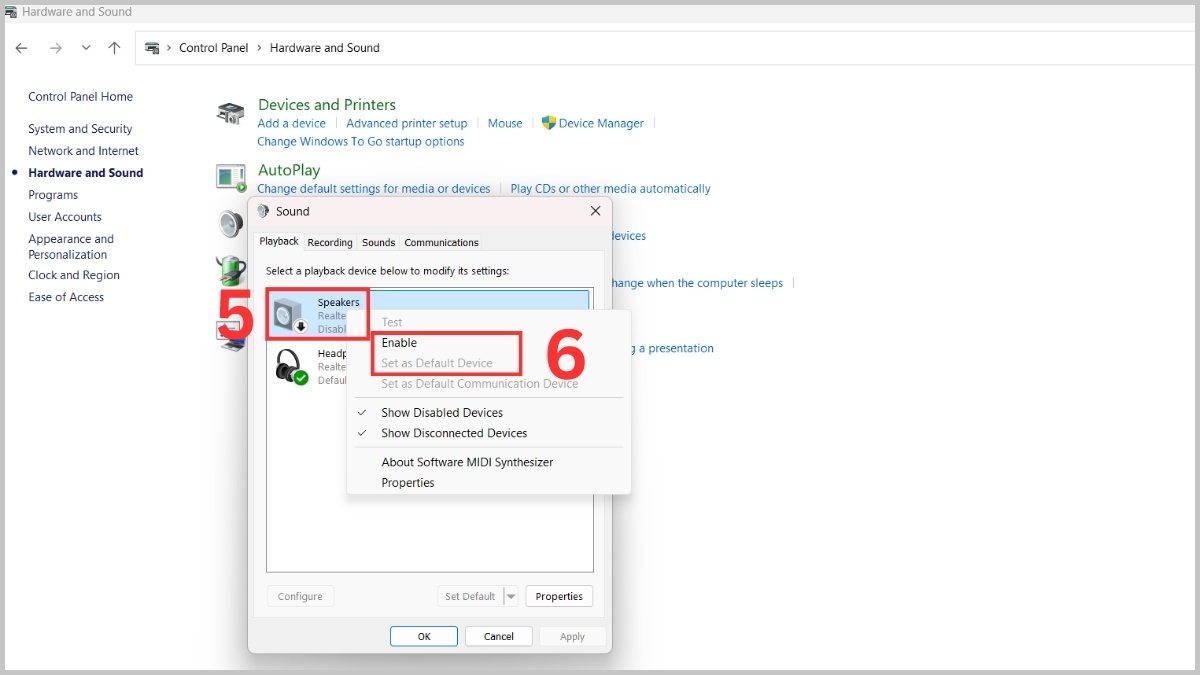This screenshot has height=675, width=1200.
Task: Open Network and Internet category
Action: tap(83, 151)
